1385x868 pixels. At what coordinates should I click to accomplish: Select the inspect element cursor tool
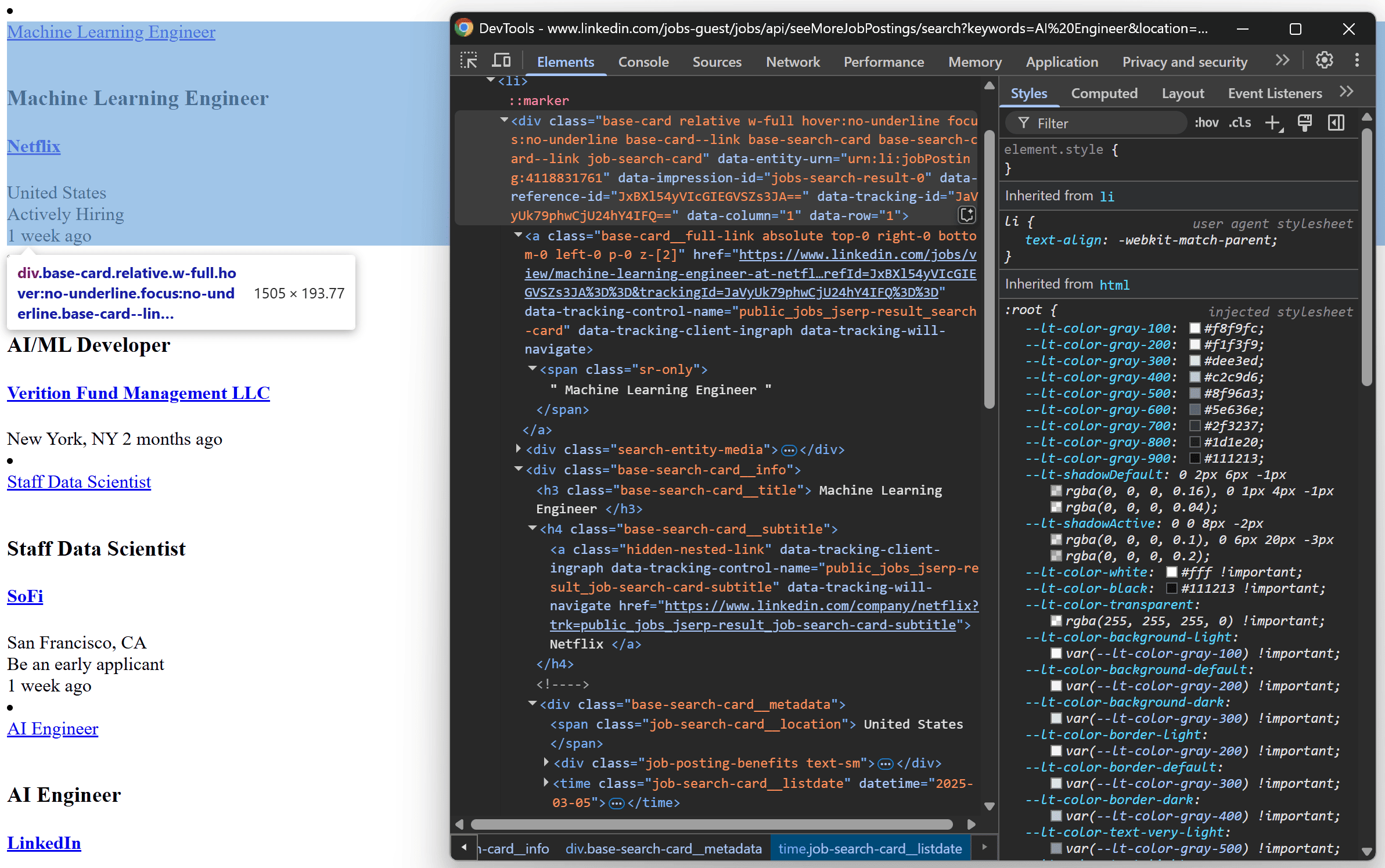[468, 60]
